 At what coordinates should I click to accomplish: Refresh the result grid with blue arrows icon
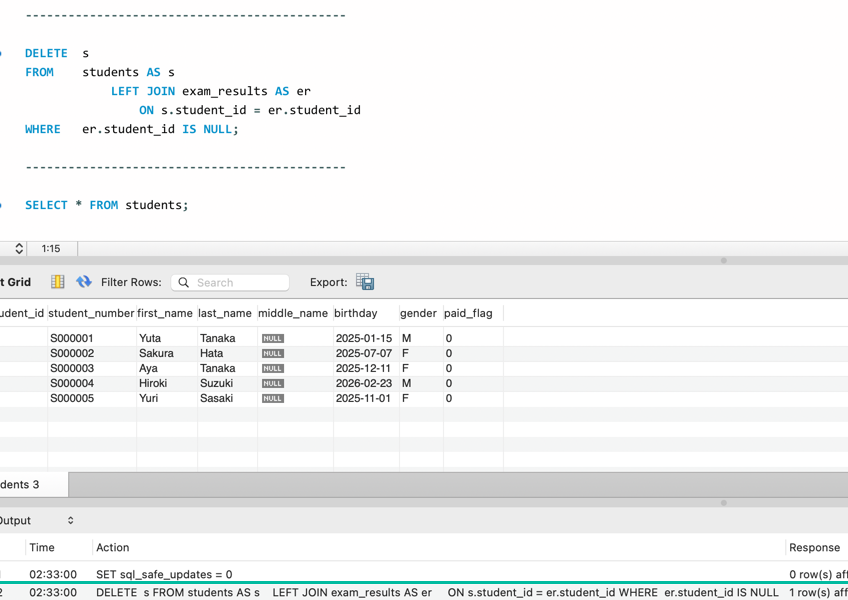(x=82, y=282)
